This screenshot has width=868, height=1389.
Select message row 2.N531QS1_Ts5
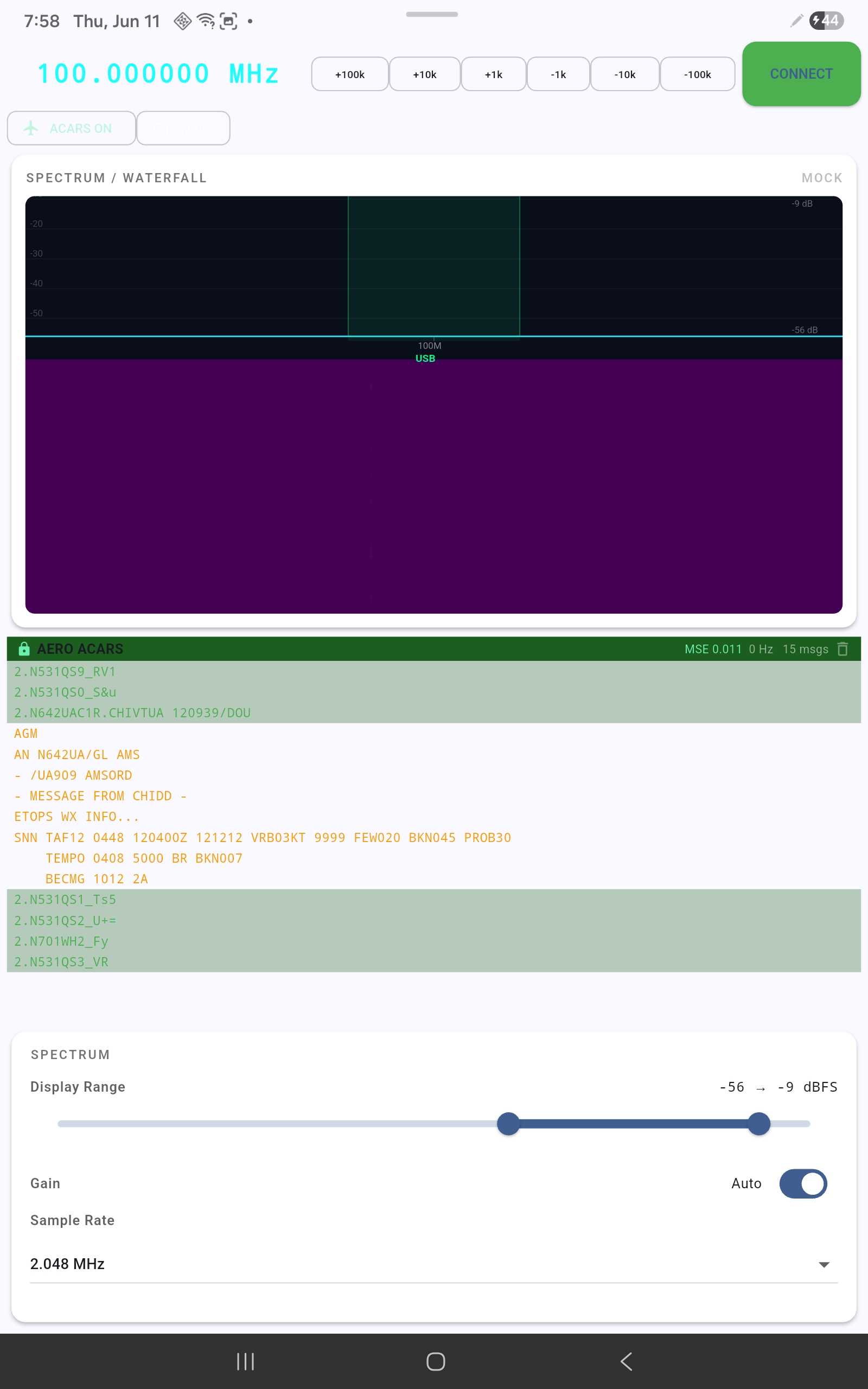(434, 900)
